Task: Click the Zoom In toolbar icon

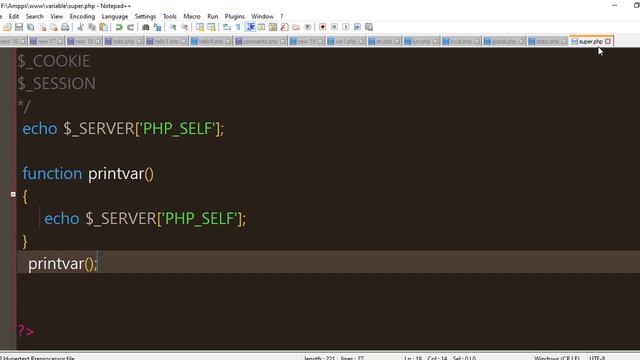Action: (173, 27)
